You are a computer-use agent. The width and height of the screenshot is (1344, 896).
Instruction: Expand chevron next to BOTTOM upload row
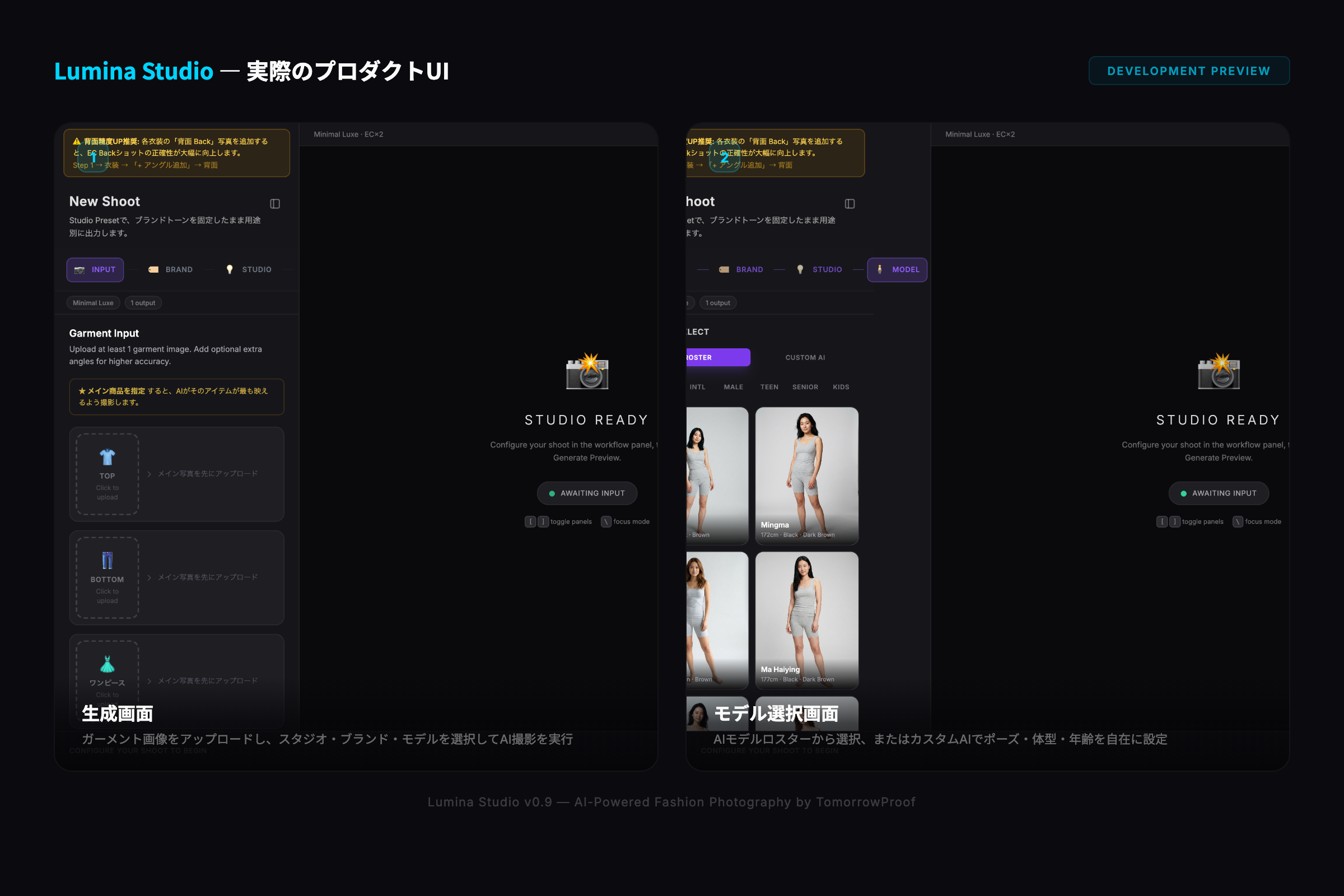click(149, 577)
